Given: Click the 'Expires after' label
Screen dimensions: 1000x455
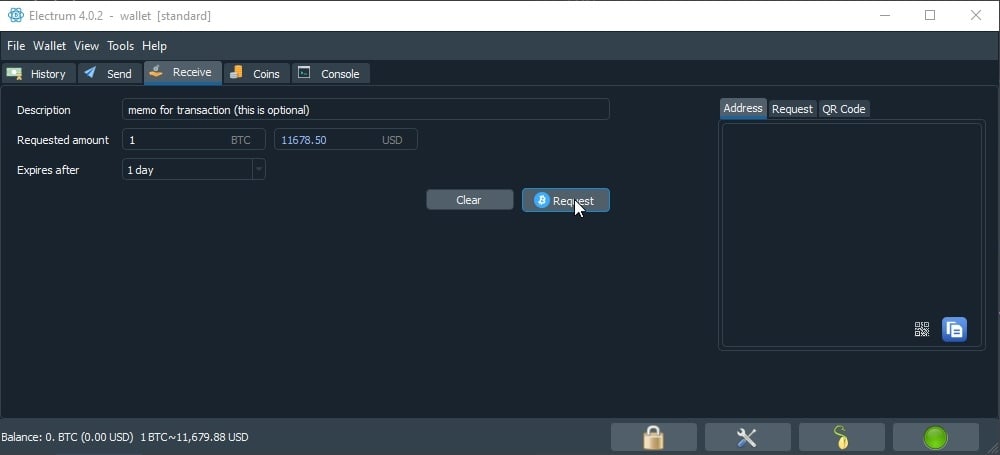Looking at the screenshot, I should click(x=48, y=170).
